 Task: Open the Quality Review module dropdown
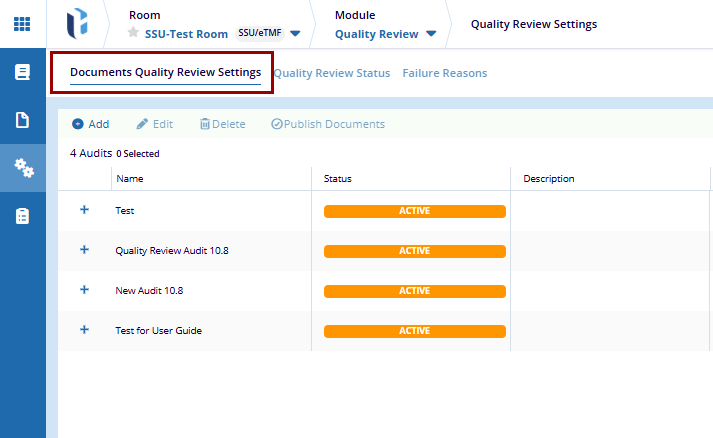pyautogui.click(x=431, y=33)
